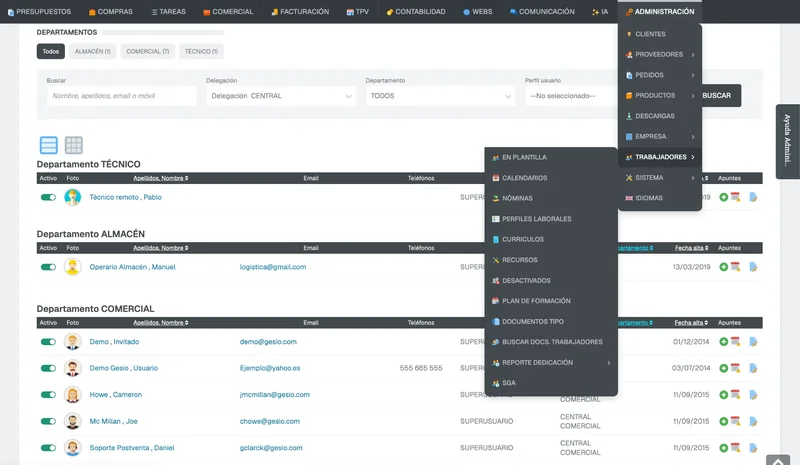Click green add icon for Mc Millan, Joe
The width and height of the screenshot is (800, 465).
click(723, 421)
